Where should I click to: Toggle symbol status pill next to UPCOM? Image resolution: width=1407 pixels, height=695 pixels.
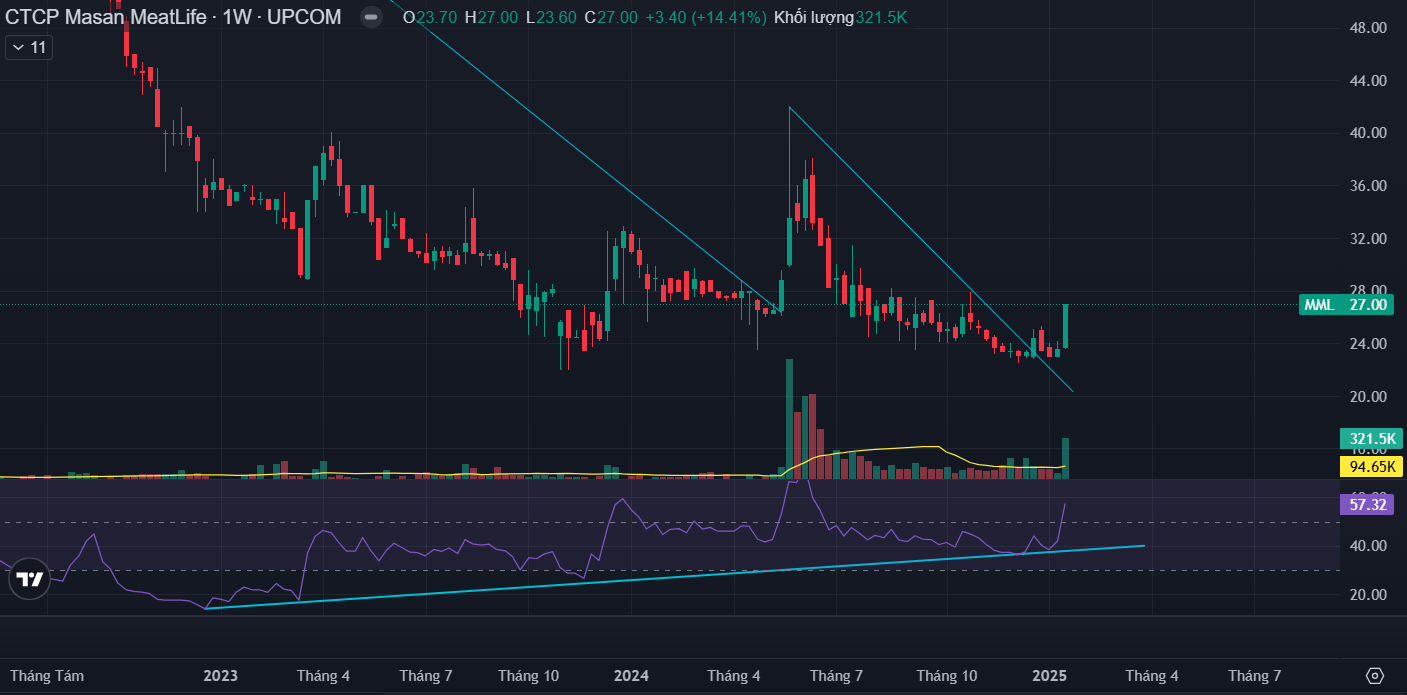pos(371,17)
